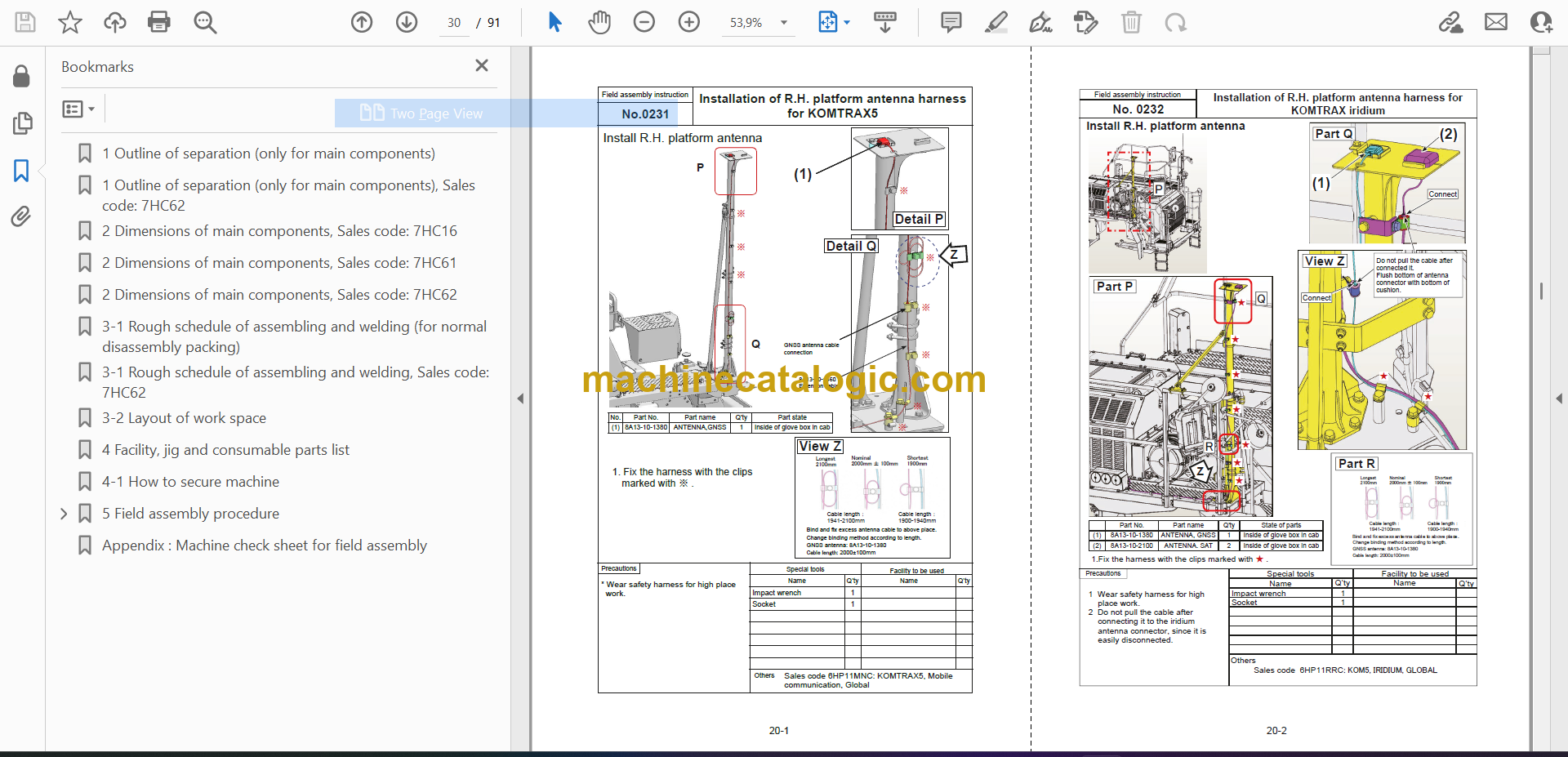Image resolution: width=1568 pixels, height=757 pixels.
Task: Click the Save file icon
Action: (x=25, y=22)
